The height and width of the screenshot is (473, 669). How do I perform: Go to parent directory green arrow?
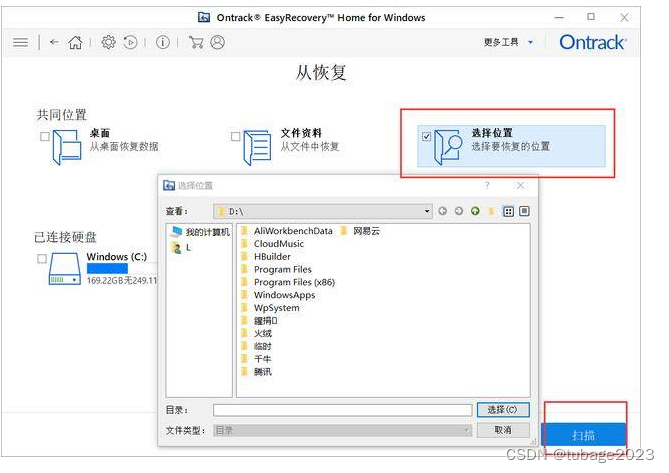tap(475, 211)
